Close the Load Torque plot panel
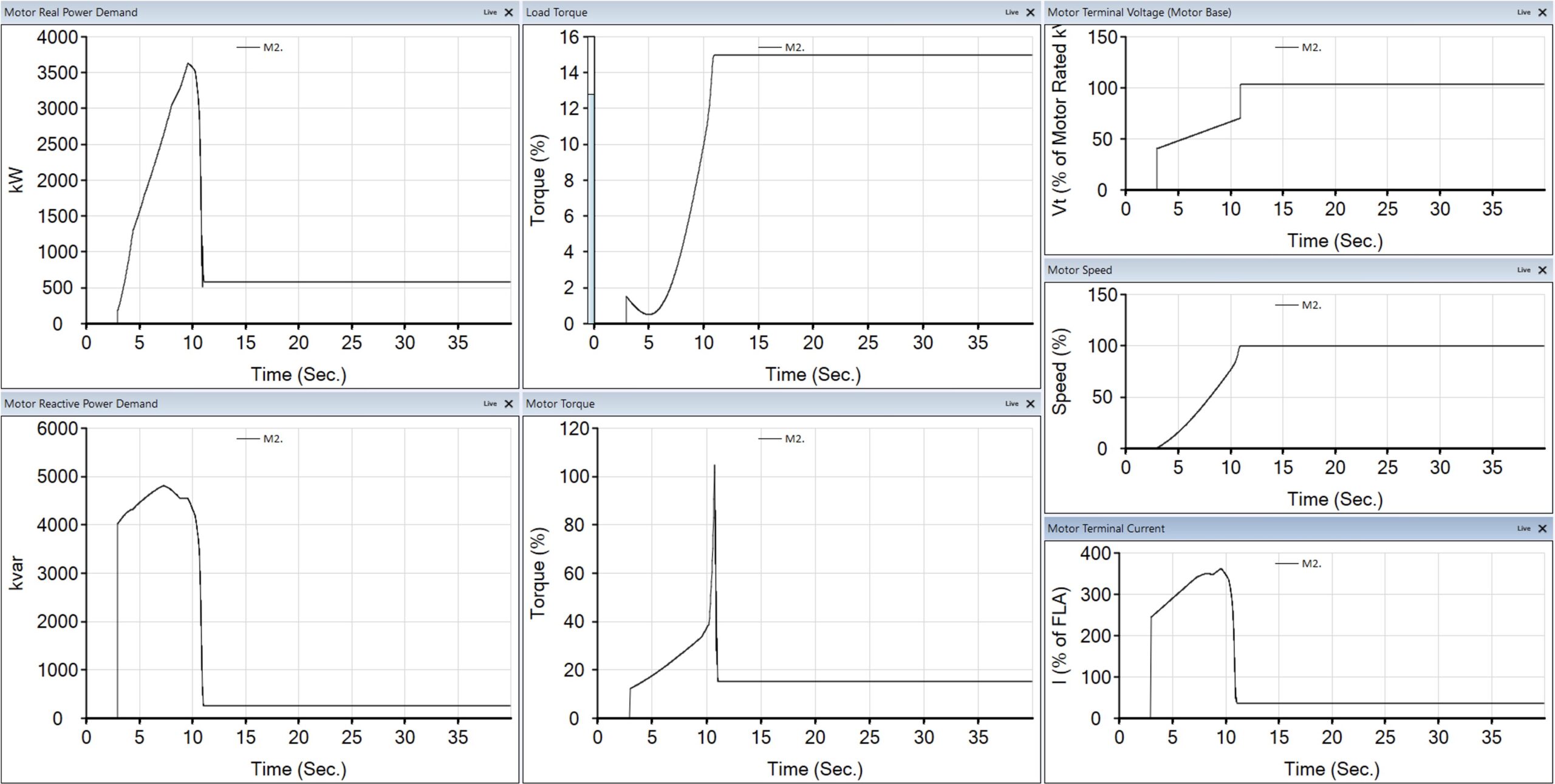The width and height of the screenshot is (1555, 784). 1030,12
